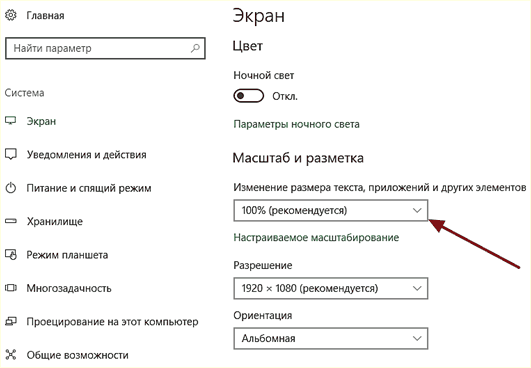Click the Проецирование на этот компьютер icon
Viewport: 531px width, 368px height.
[x=10, y=321]
